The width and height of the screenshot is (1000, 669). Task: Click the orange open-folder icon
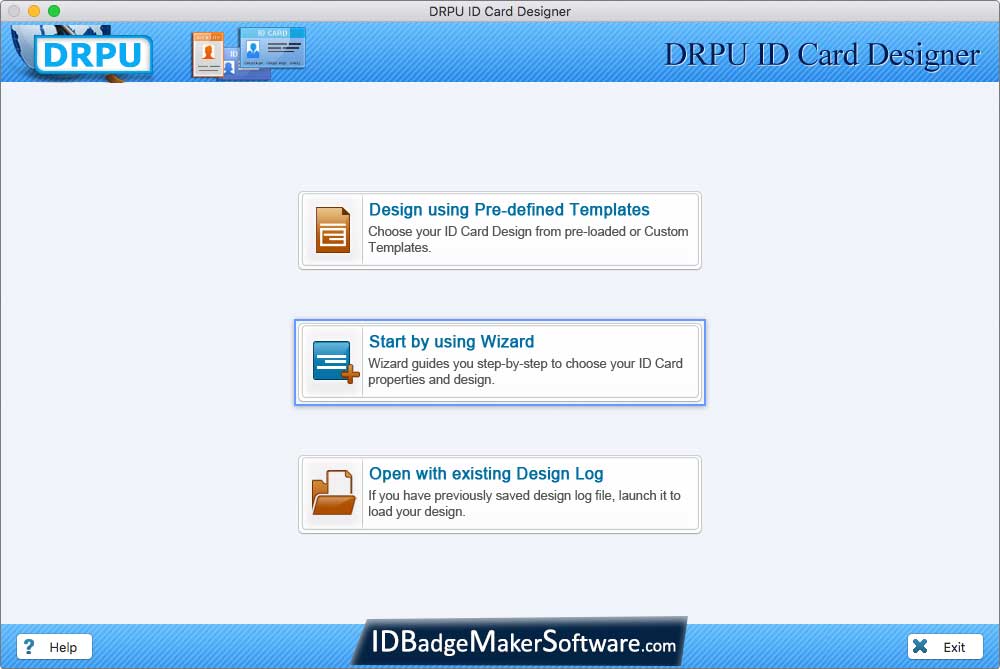coord(333,492)
